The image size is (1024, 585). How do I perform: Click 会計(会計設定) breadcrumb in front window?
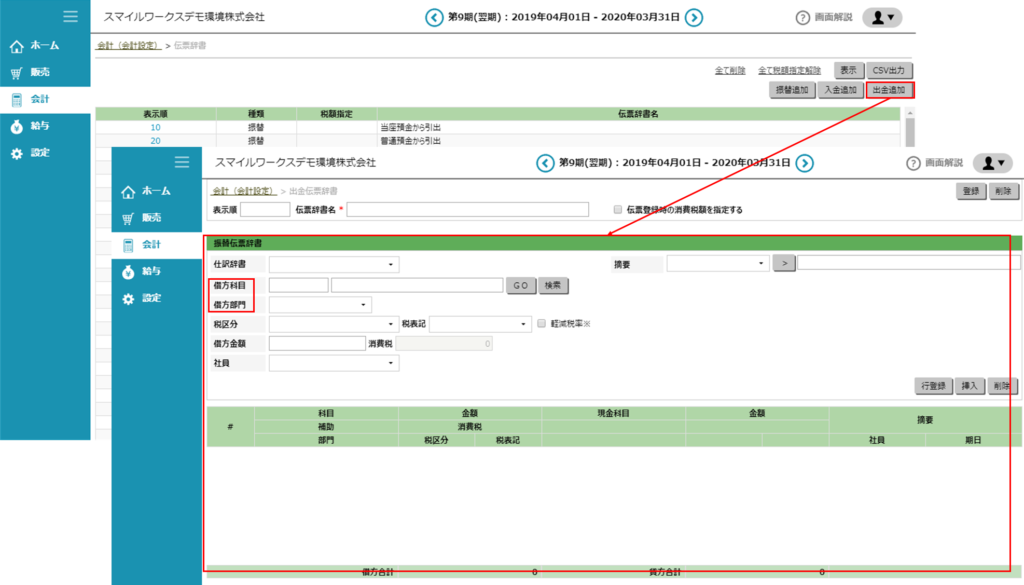pos(244,191)
